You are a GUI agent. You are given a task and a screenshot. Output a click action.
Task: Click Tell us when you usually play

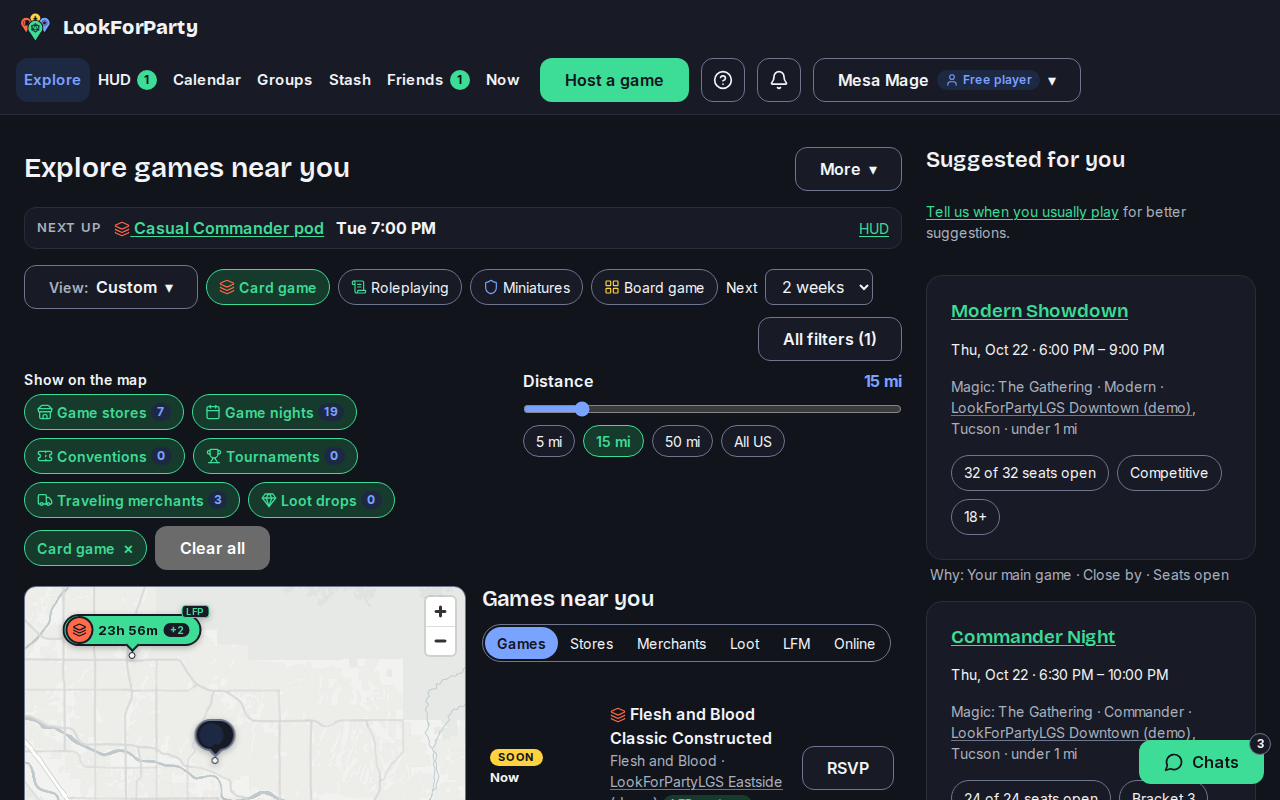(x=1022, y=212)
